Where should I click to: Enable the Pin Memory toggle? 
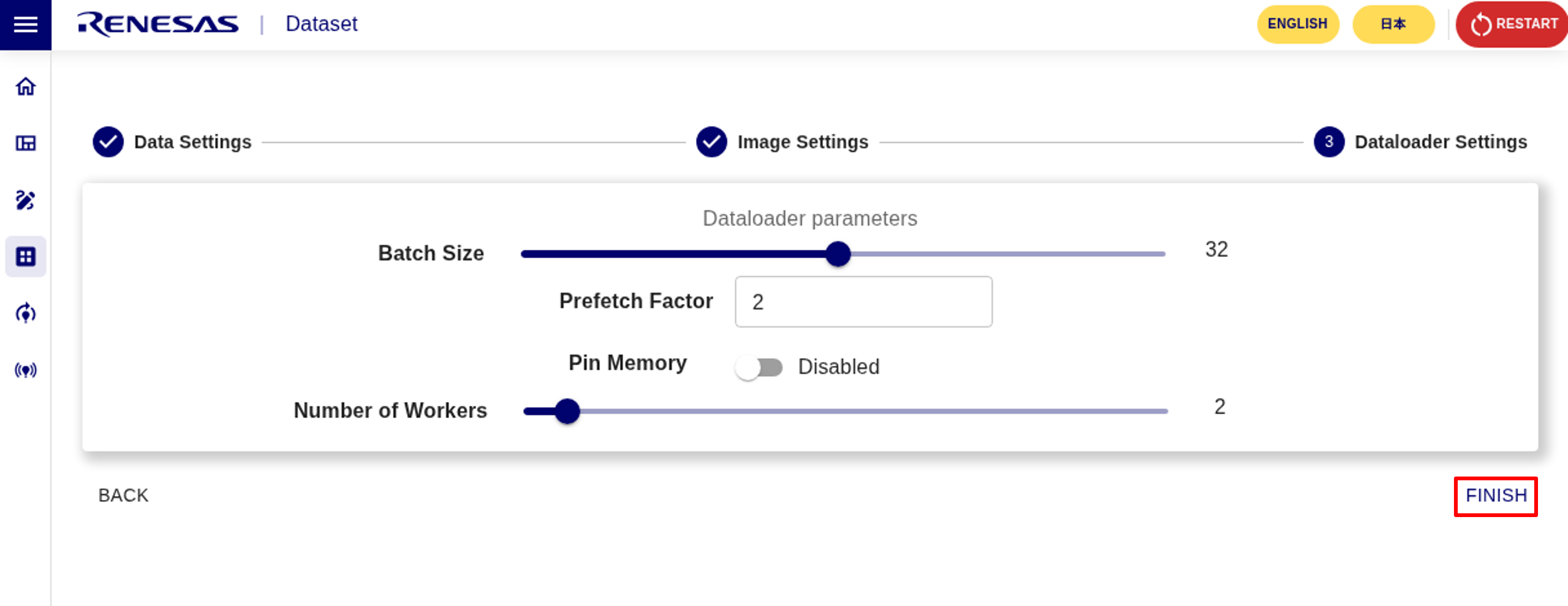pyautogui.click(x=758, y=367)
